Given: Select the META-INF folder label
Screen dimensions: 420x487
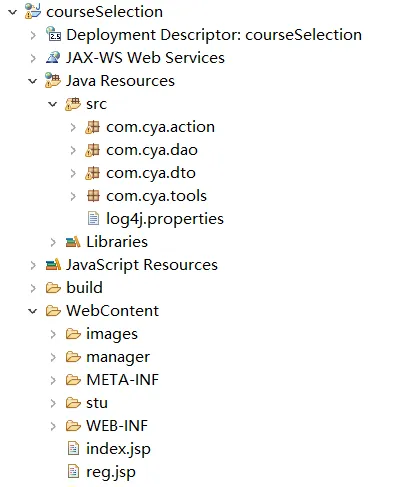Looking at the screenshot, I should click(x=123, y=380).
